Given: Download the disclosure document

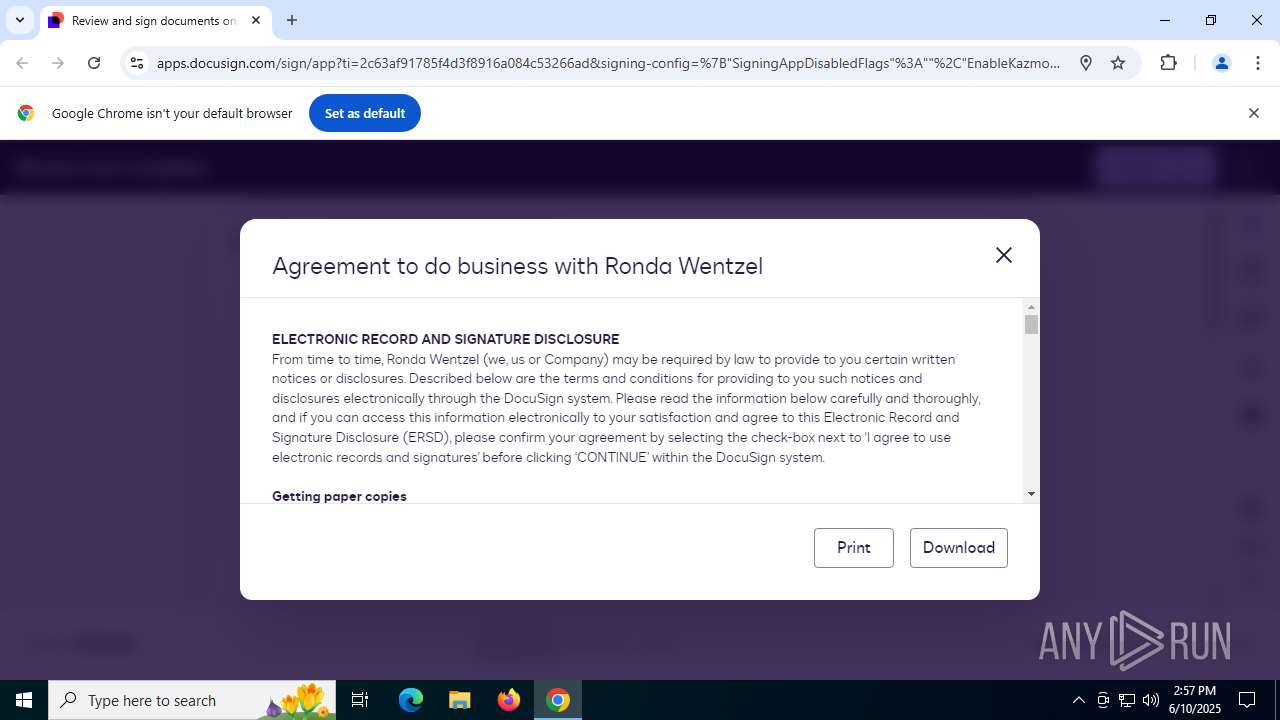Looking at the screenshot, I should (959, 548).
